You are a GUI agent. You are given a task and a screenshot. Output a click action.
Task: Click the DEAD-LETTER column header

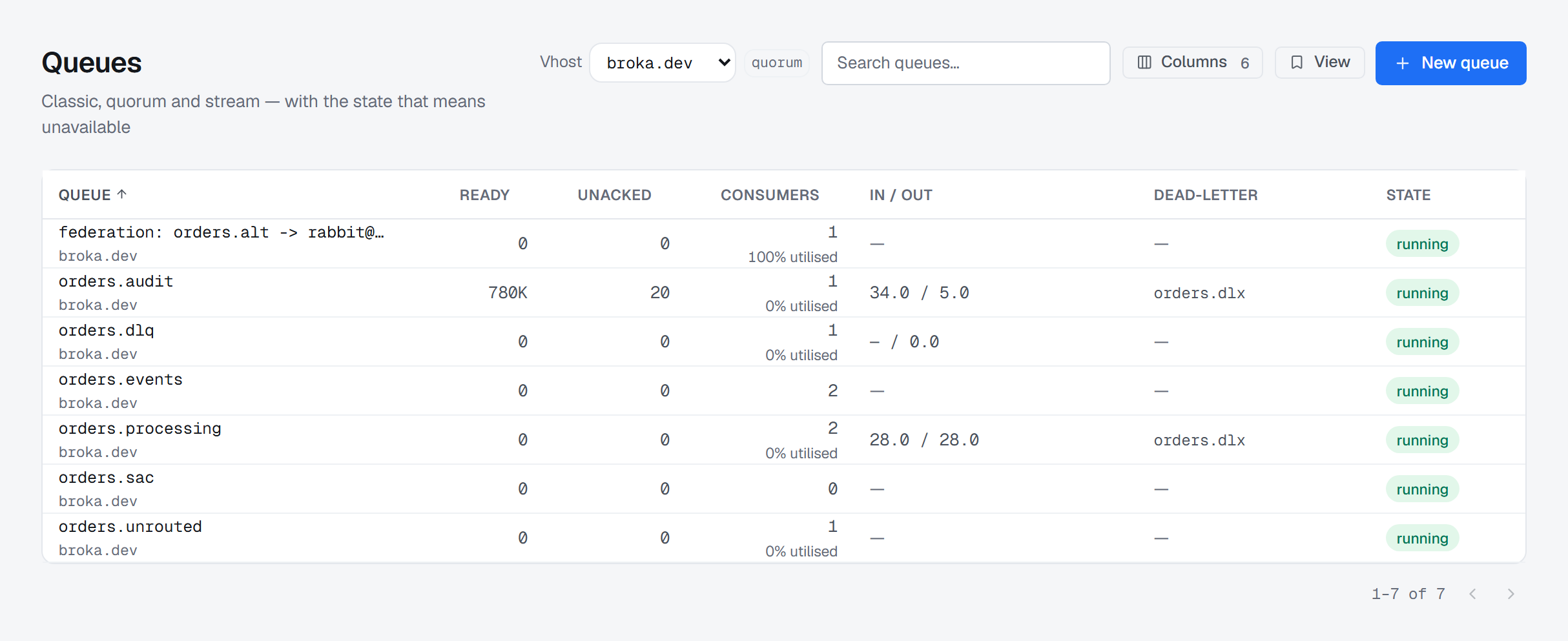pos(1206,195)
